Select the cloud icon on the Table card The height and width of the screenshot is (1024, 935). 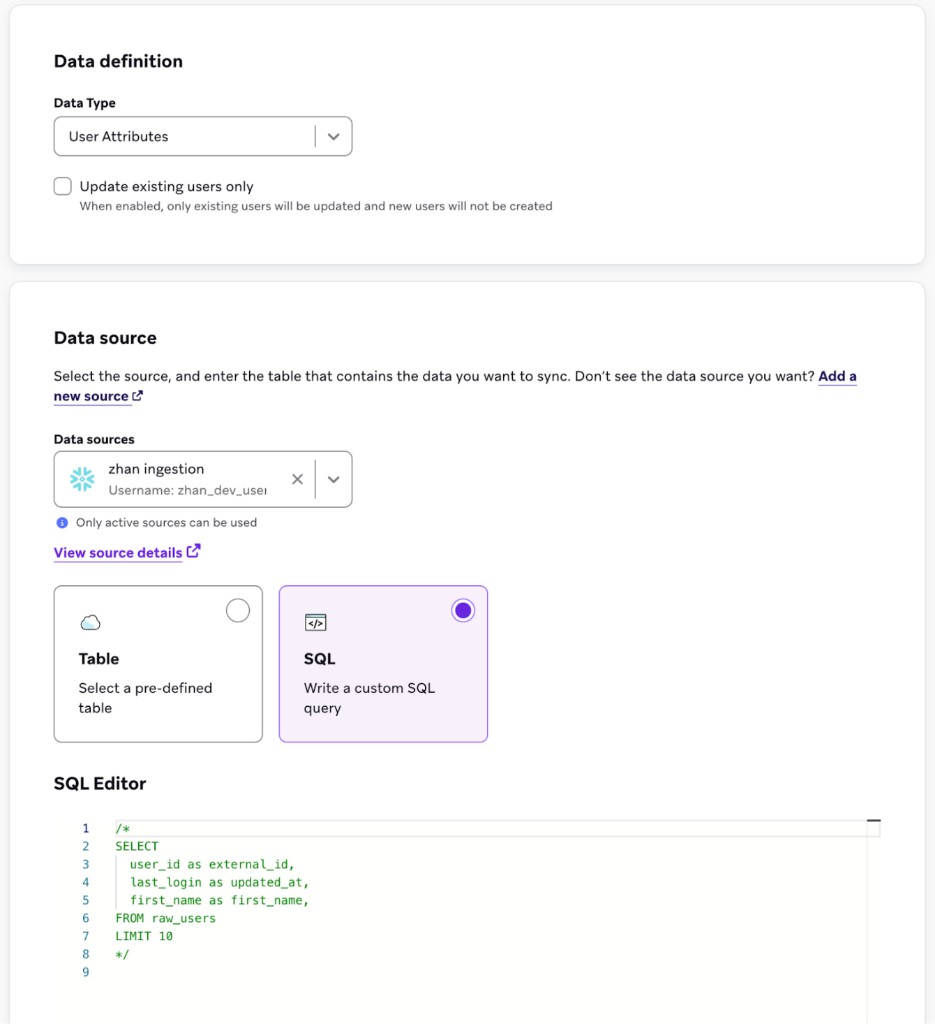[x=91, y=622]
